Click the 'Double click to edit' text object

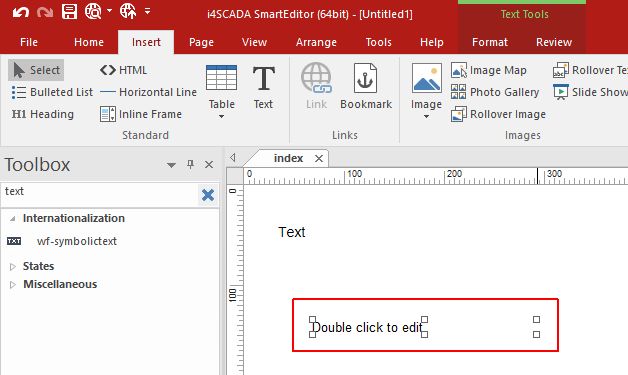click(x=367, y=328)
